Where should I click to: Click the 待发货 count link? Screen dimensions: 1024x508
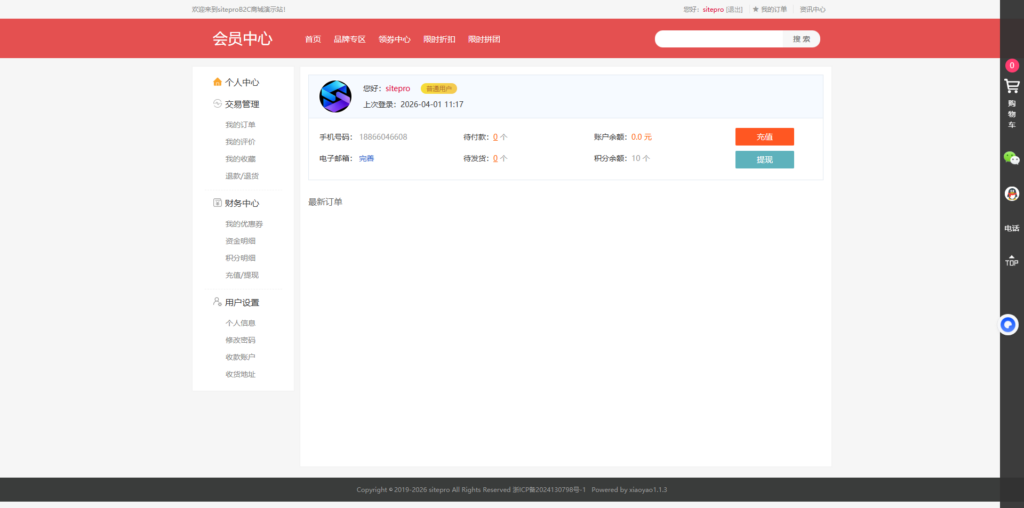(495, 159)
